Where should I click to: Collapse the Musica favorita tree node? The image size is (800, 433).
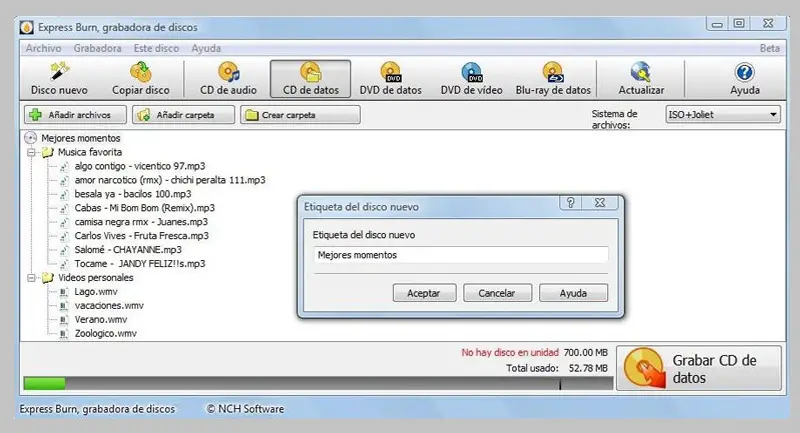(x=31, y=152)
